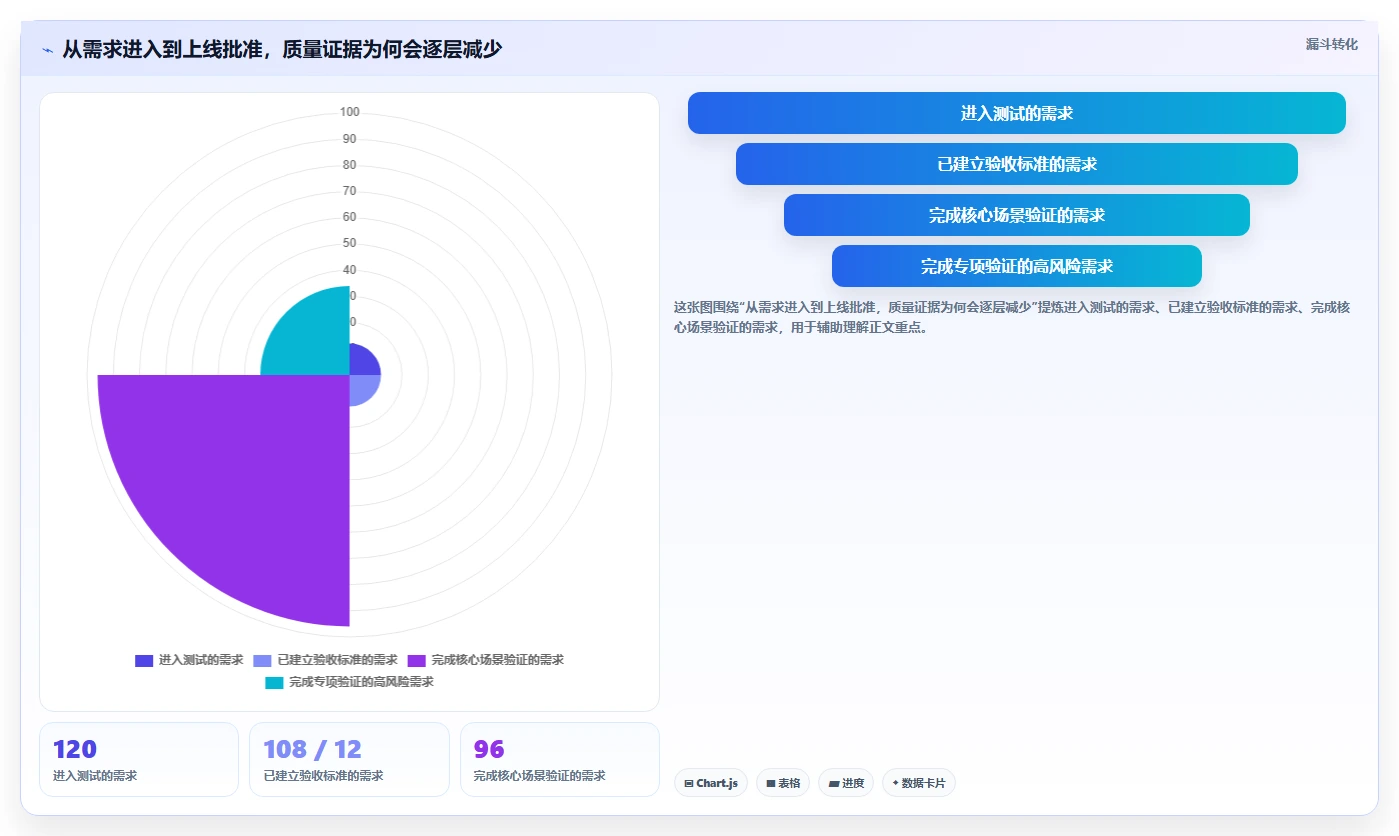
Task: Click the sparkle icon in 数据卡片 tag
Action: click(896, 783)
